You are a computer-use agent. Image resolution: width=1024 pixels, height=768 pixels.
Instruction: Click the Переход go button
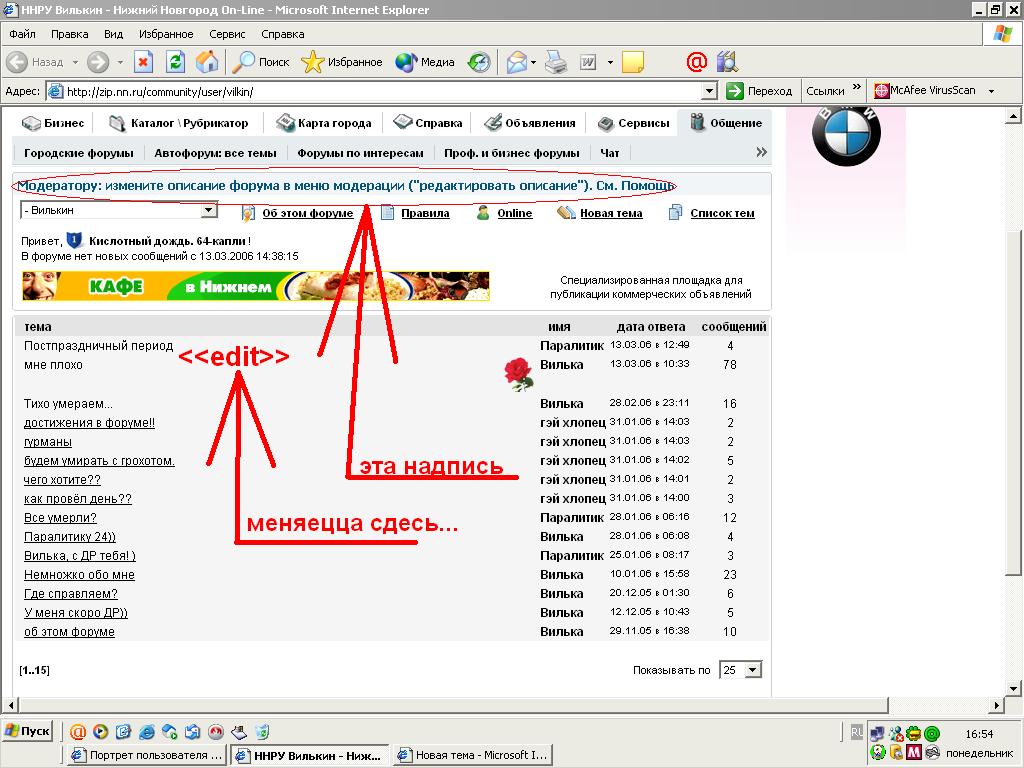(759, 91)
